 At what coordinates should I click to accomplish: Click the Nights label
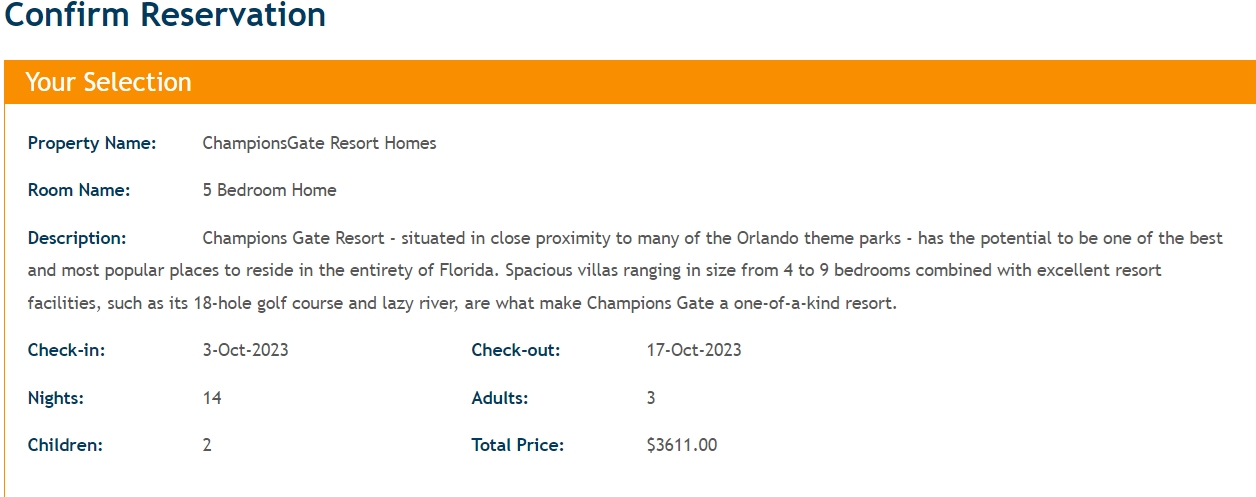coord(56,398)
